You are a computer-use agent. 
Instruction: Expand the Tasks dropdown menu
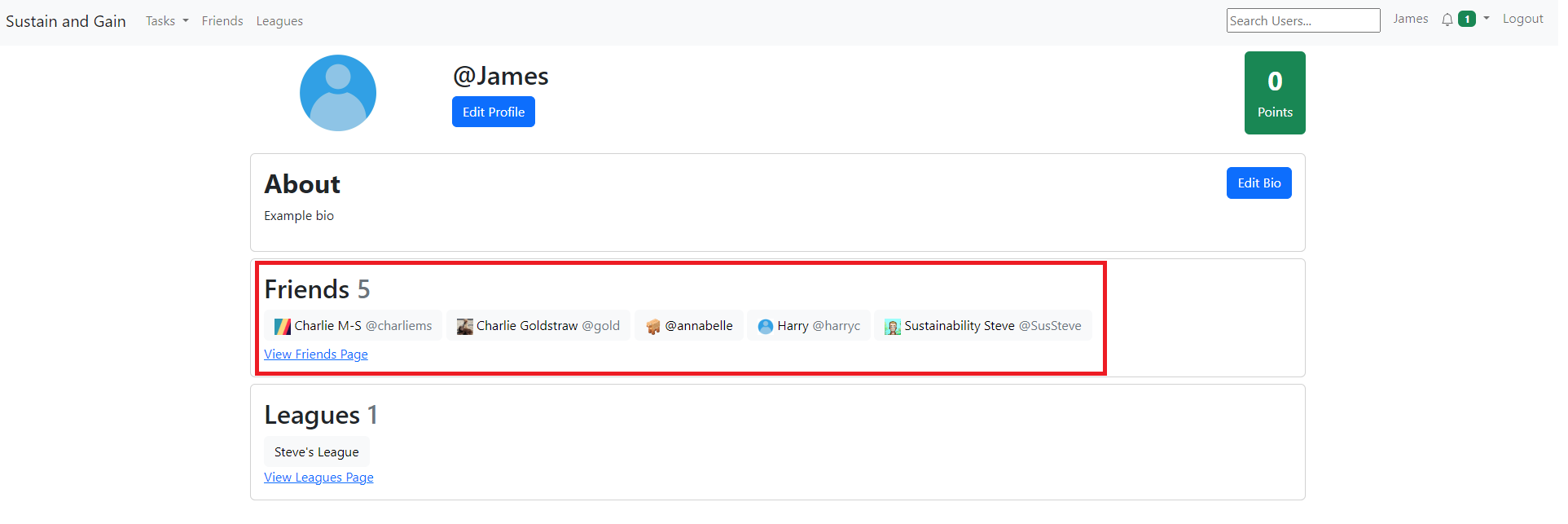(166, 21)
